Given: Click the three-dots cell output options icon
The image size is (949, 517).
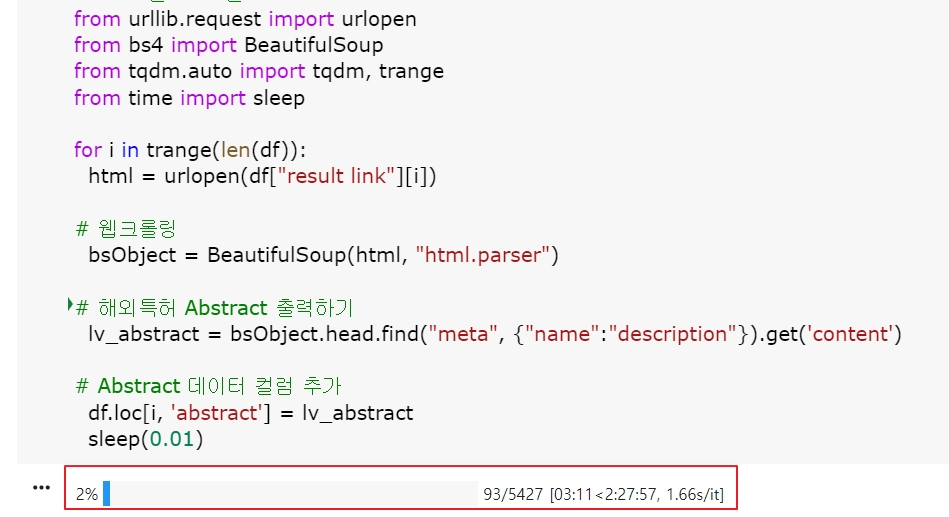Looking at the screenshot, I should 41,487.
